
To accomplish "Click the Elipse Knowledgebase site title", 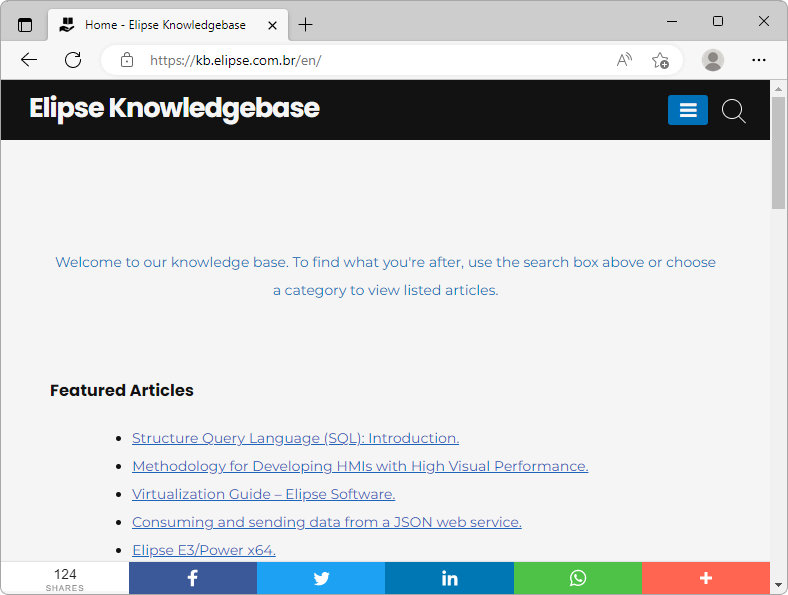I will point(174,108).
